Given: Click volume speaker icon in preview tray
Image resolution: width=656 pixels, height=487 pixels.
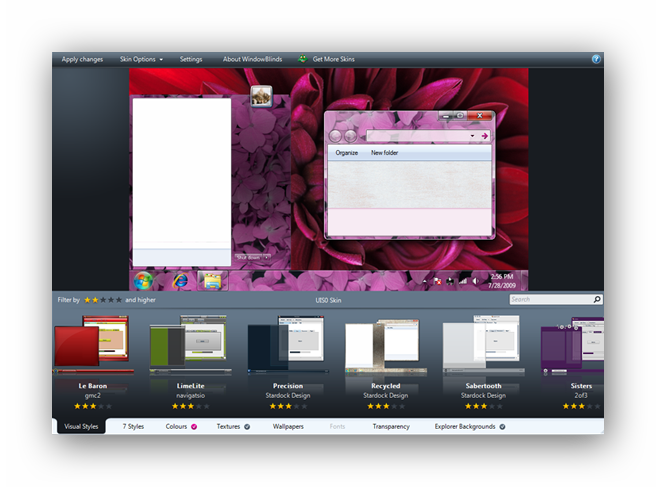Looking at the screenshot, I should (x=474, y=281).
